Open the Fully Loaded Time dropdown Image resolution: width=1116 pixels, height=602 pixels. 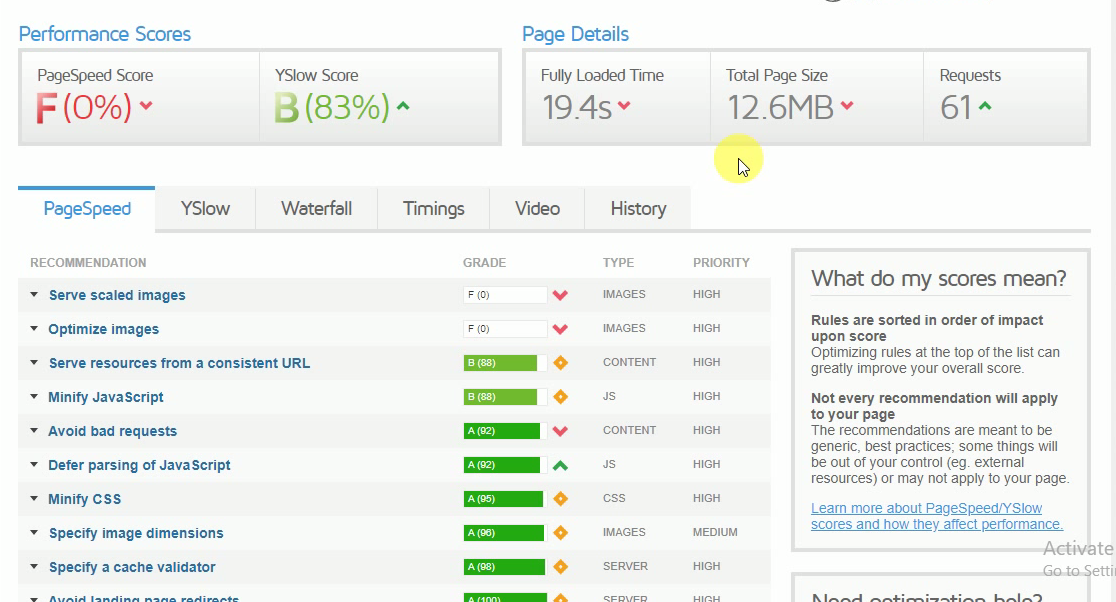coord(626,103)
